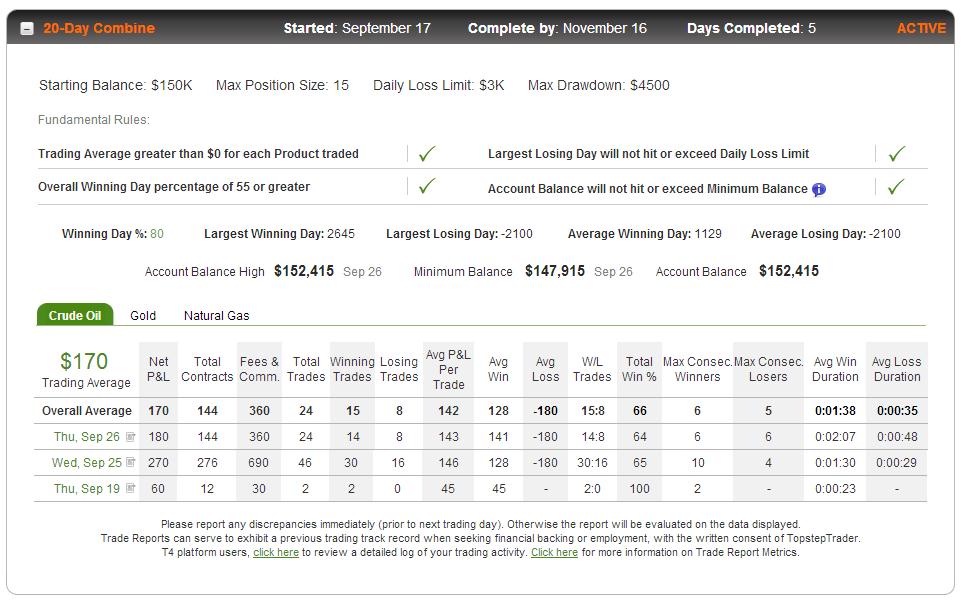Image resolution: width=961 pixels, height=604 pixels.
Task: Open the T4 platform 'click here' link
Action: (x=276, y=553)
